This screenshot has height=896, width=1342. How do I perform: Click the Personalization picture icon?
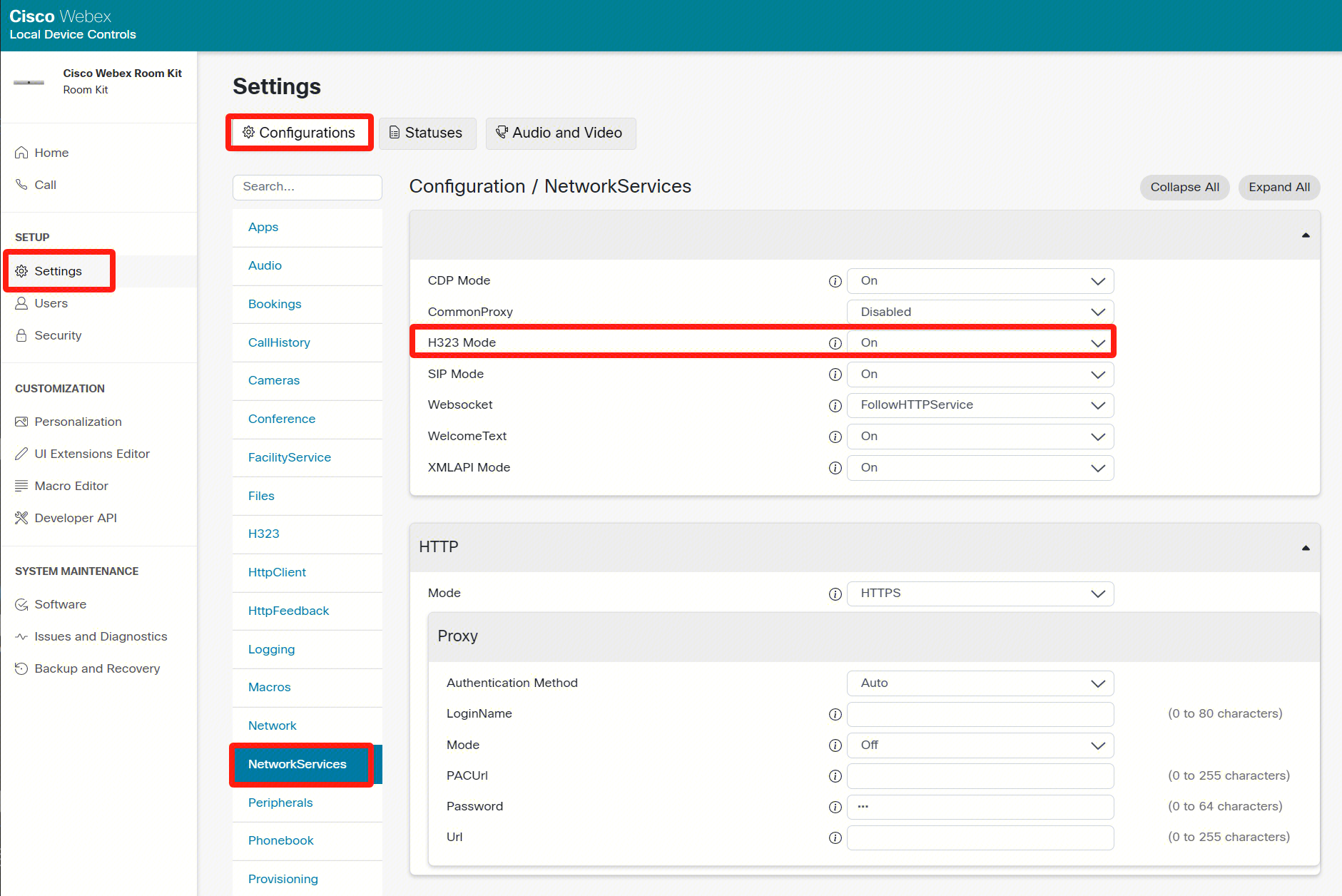click(21, 422)
